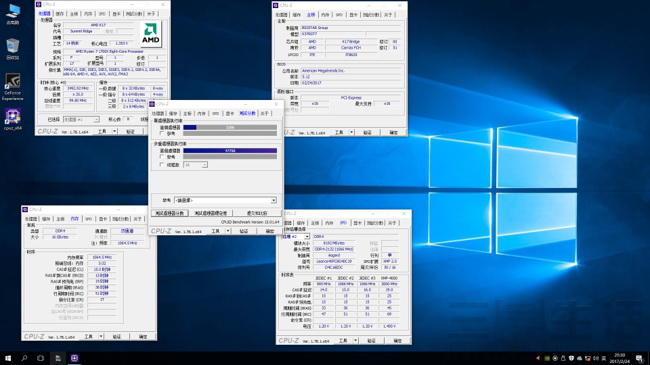Open tools dropdown arrow in memory window
Screen dimensions: 650x365
101,337
